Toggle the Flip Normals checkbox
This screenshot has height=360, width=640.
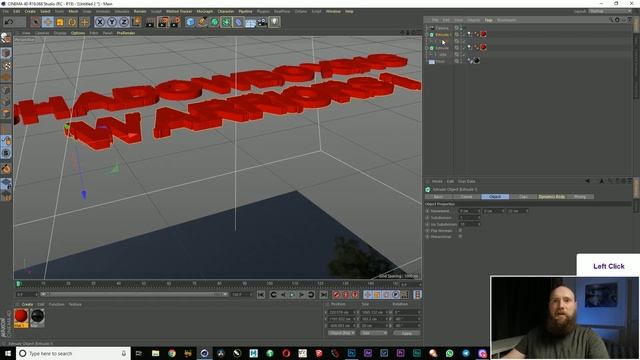tap(460, 231)
